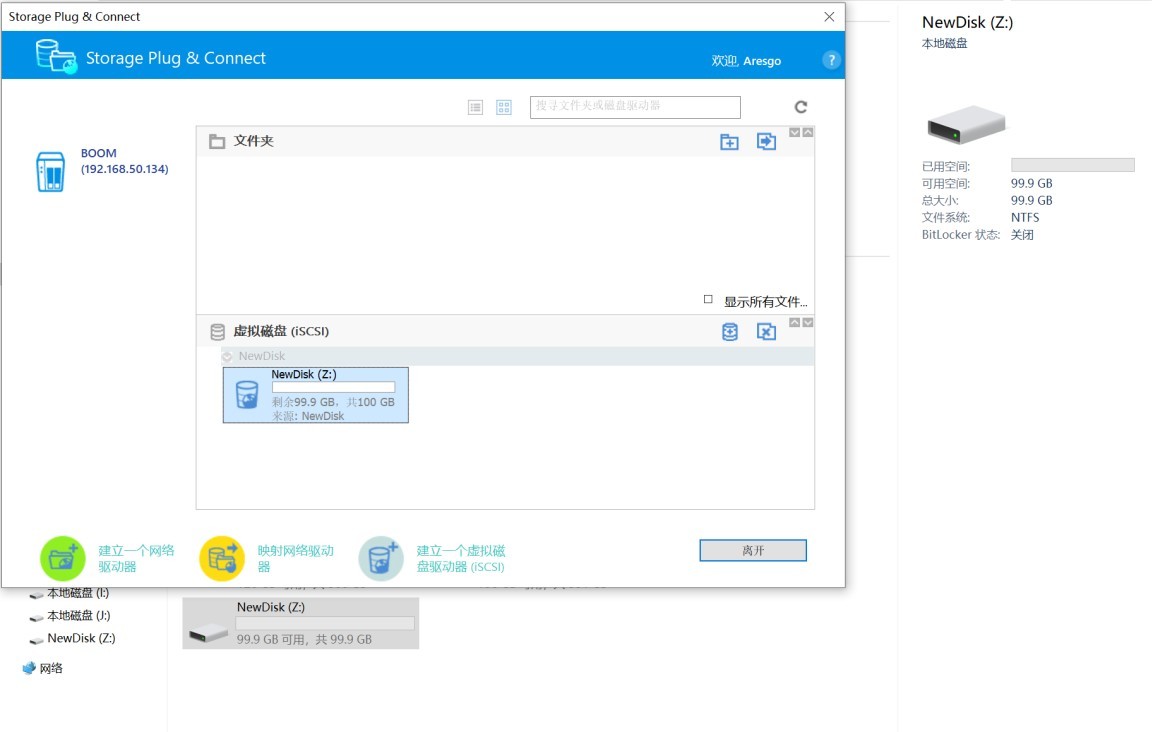Select the BOOM NAS device icon
The image size is (1152, 732).
pos(51,172)
